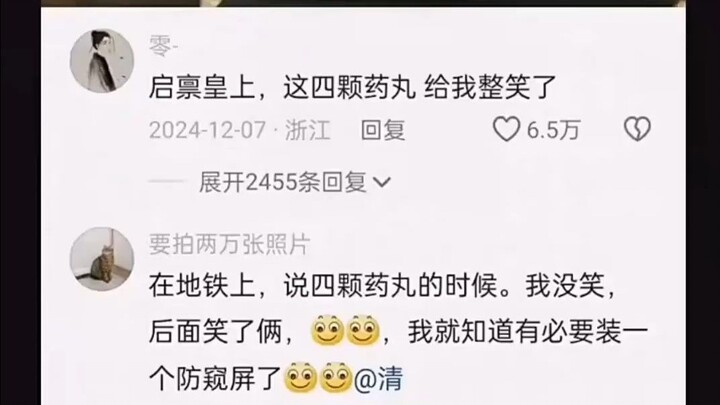Screen dimensions: 720x405
Task: Tap the smiley emoji just before 我就知道
Action: tap(363, 331)
